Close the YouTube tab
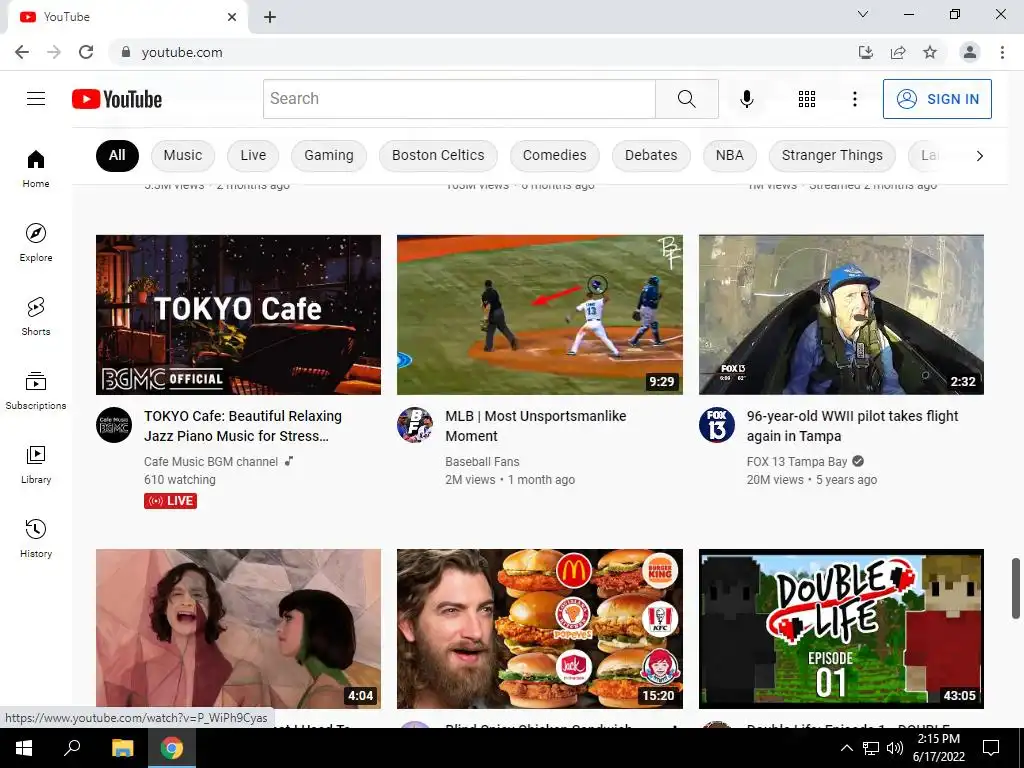Screen dimensions: 1024x768 [232, 17]
